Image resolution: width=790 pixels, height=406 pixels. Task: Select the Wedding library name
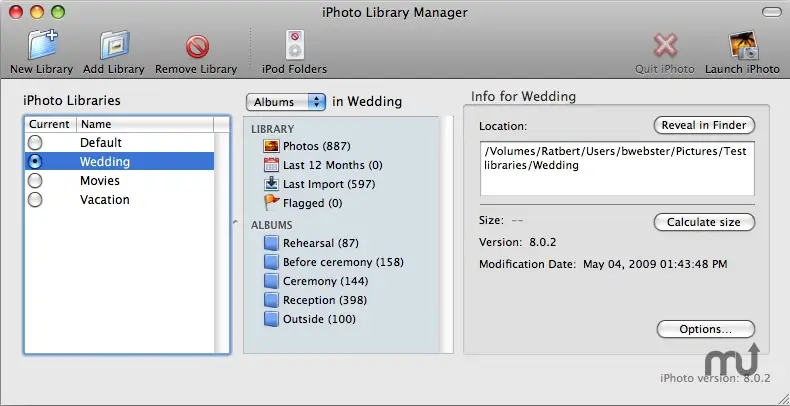coord(105,161)
